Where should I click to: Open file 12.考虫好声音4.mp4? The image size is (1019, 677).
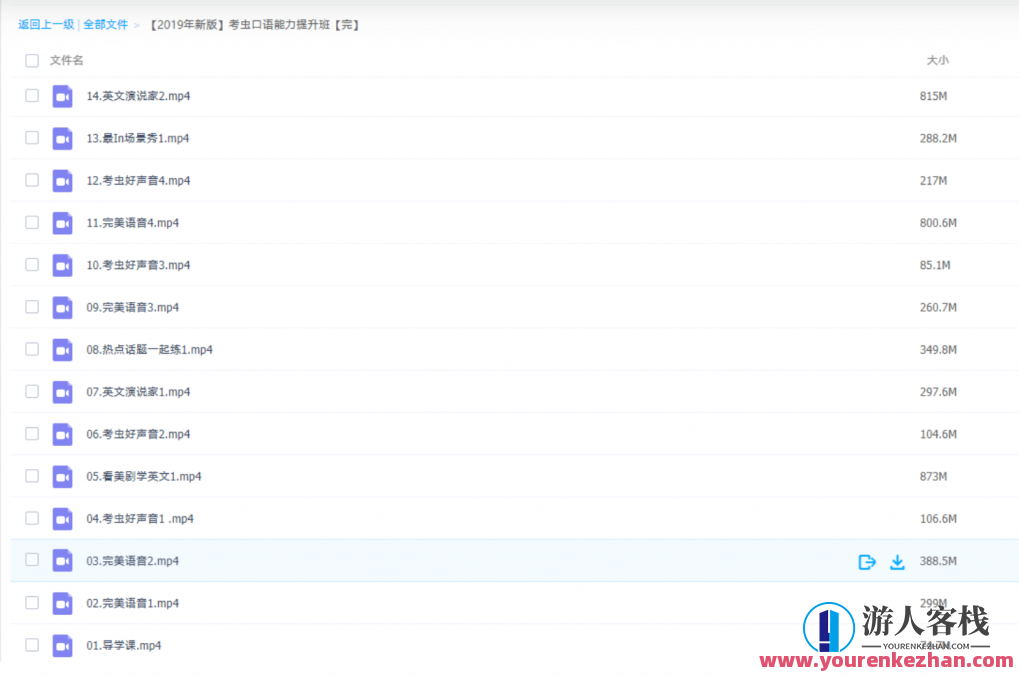pyautogui.click(x=138, y=181)
